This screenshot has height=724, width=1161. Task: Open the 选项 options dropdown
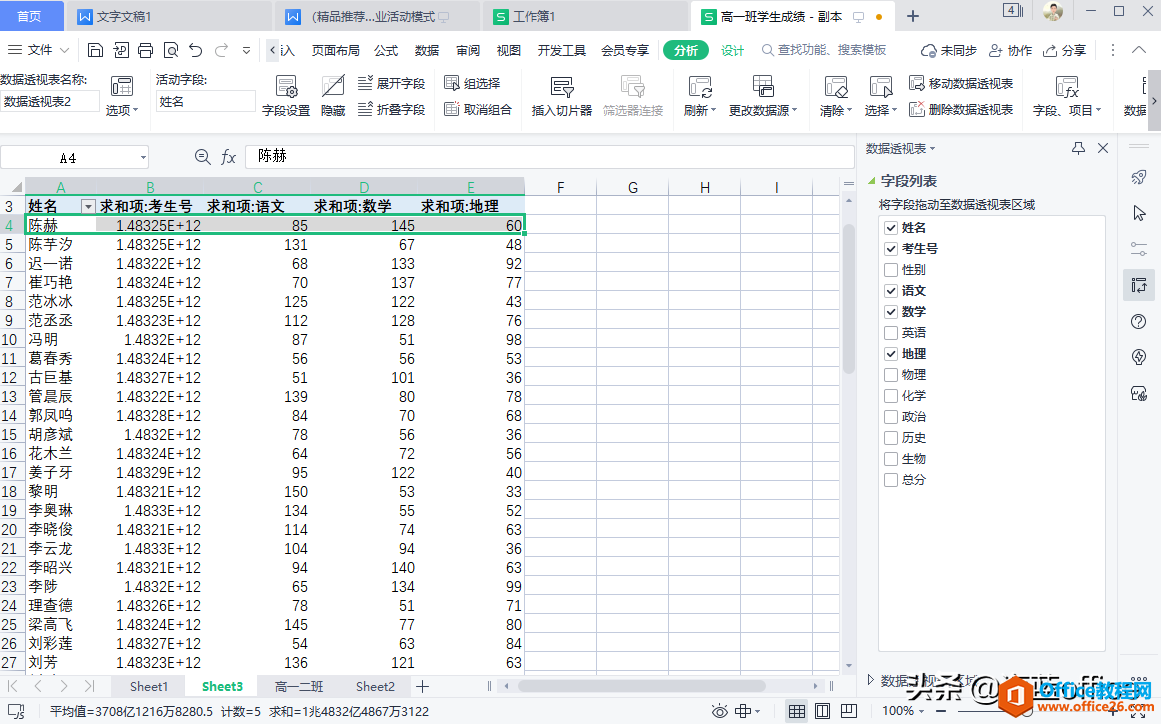(121, 96)
